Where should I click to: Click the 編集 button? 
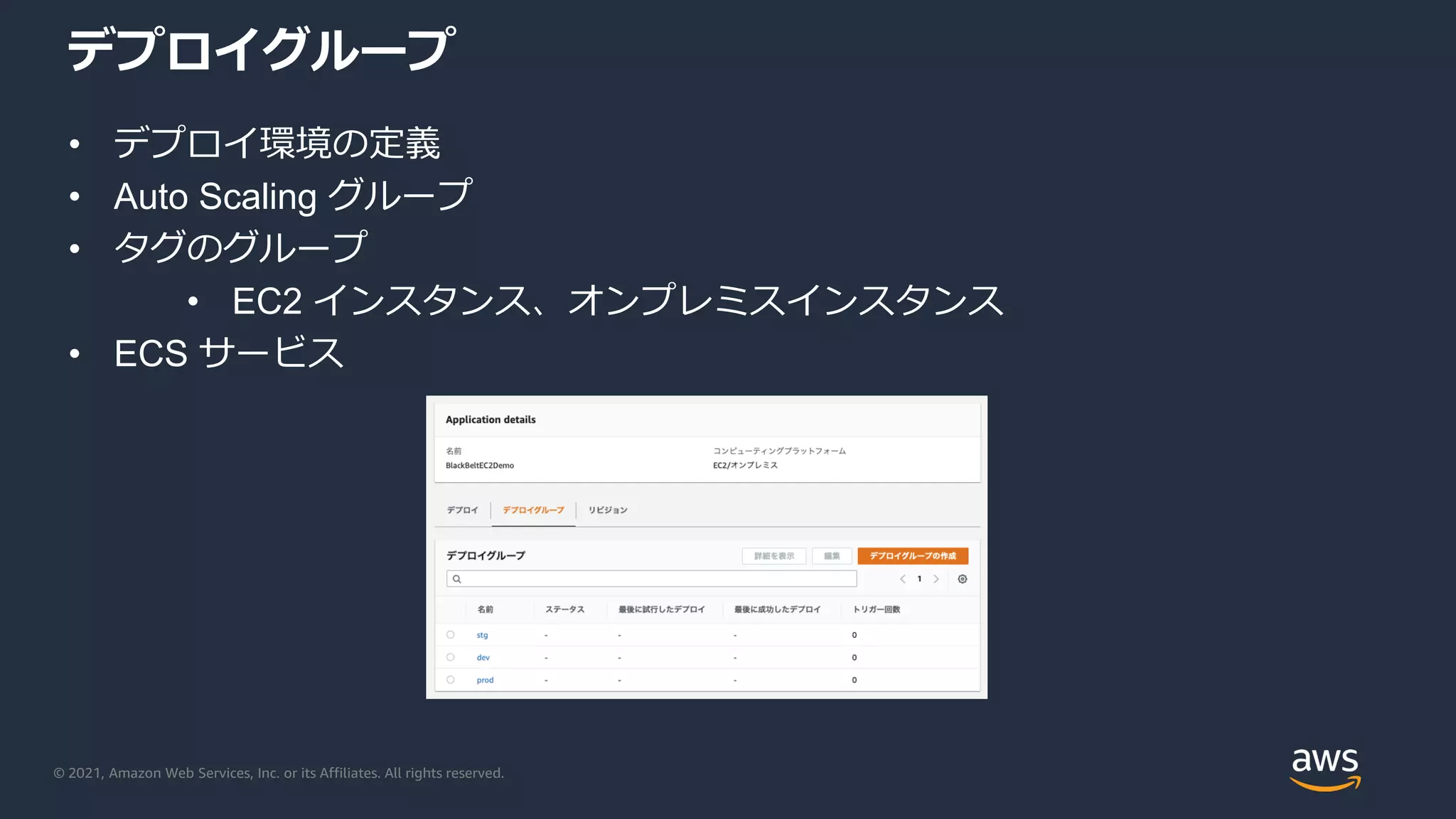(x=832, y=556)
